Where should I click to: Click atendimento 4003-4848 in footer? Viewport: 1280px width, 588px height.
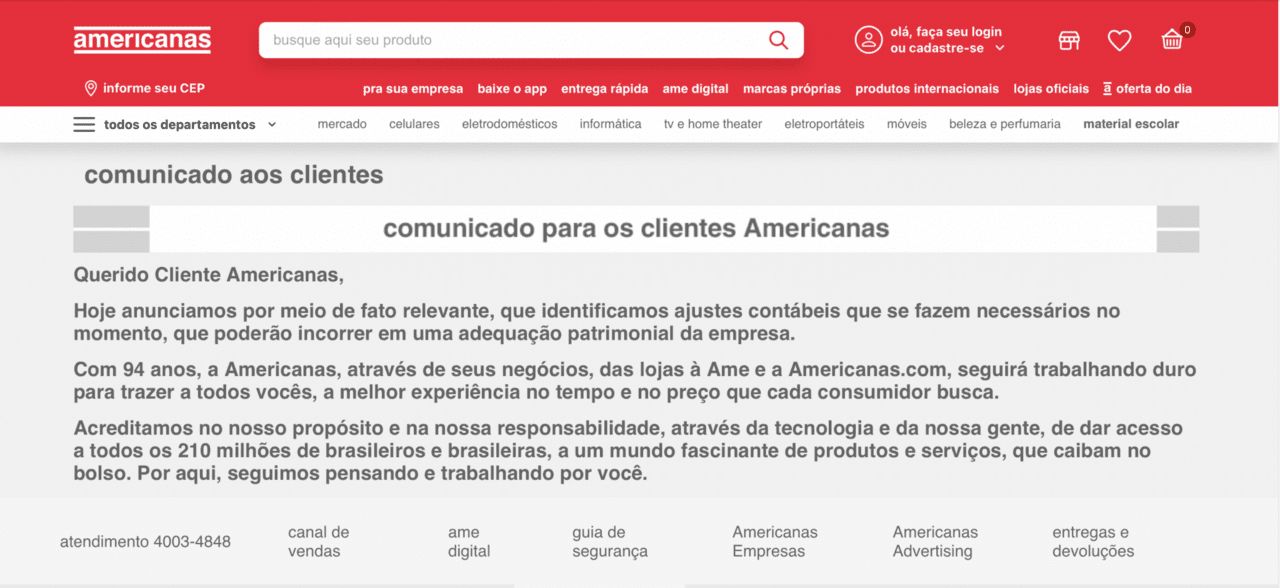145,542
